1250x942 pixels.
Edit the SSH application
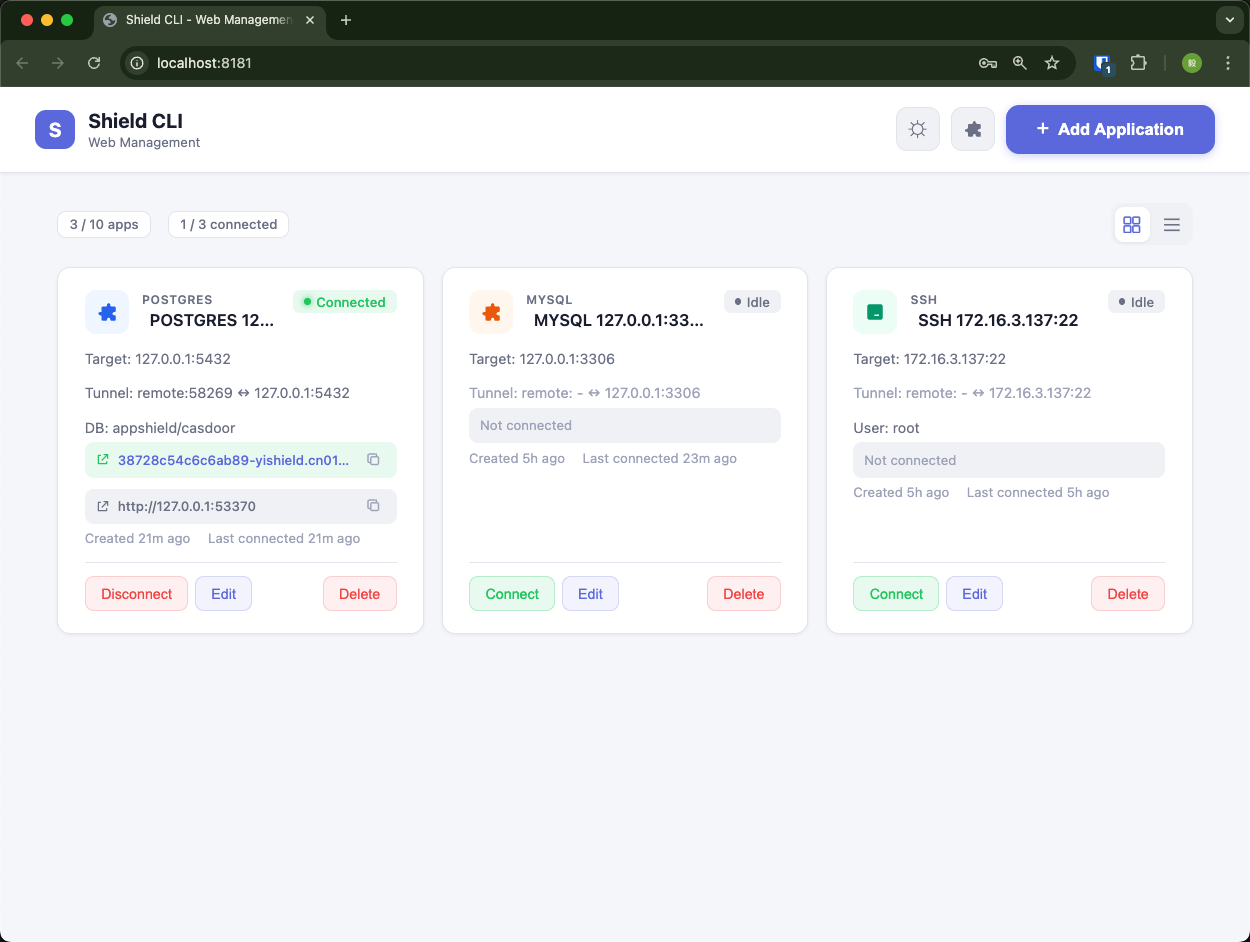[974, 594]
